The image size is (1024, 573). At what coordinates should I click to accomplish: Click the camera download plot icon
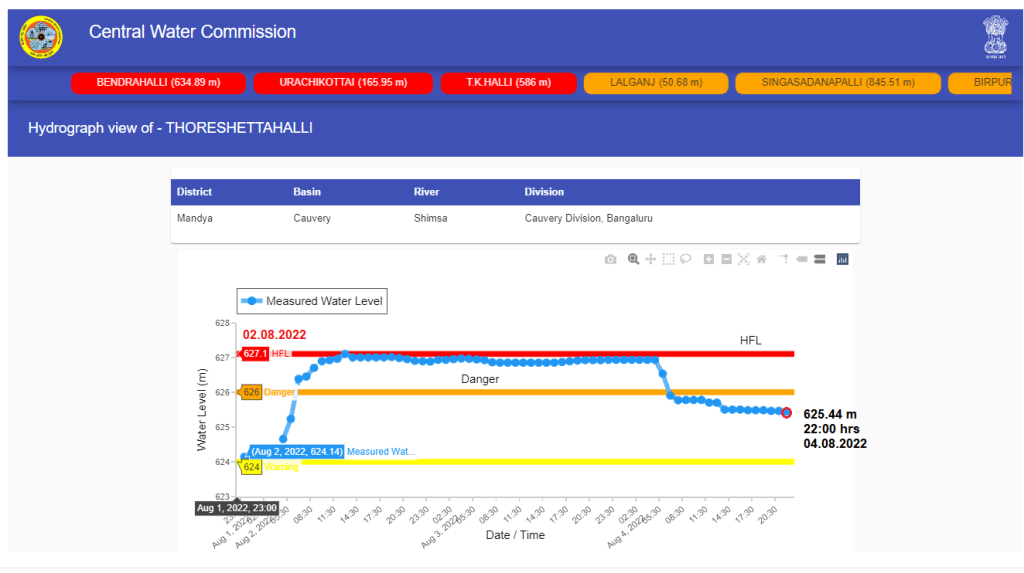point(610,259)
